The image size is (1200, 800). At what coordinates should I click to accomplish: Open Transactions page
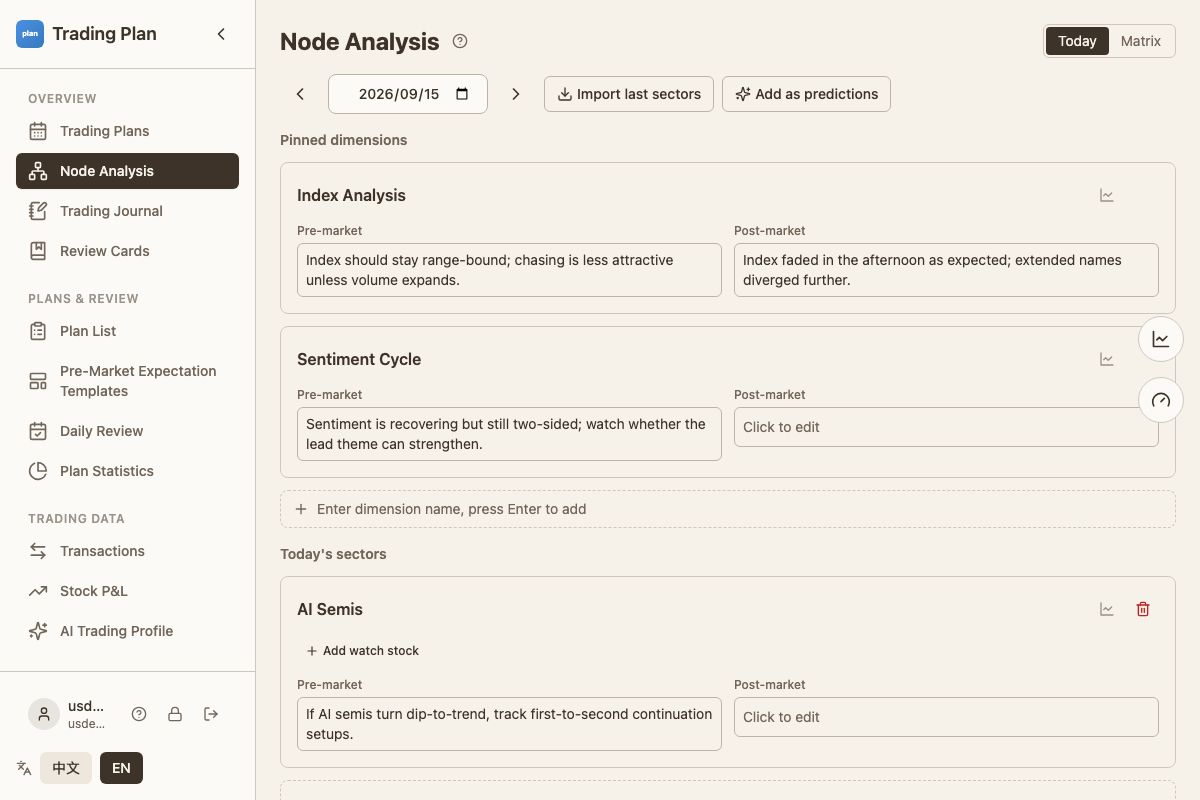[127, 551]
